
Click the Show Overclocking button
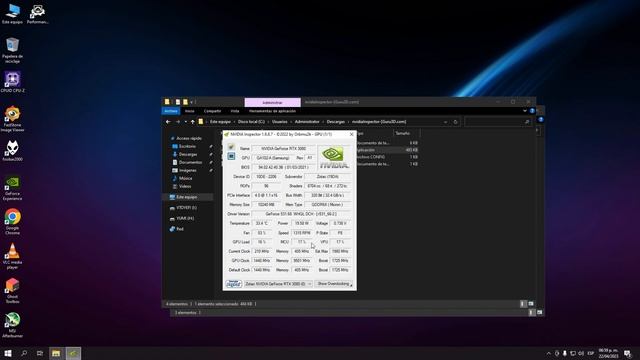click(334, 284)
